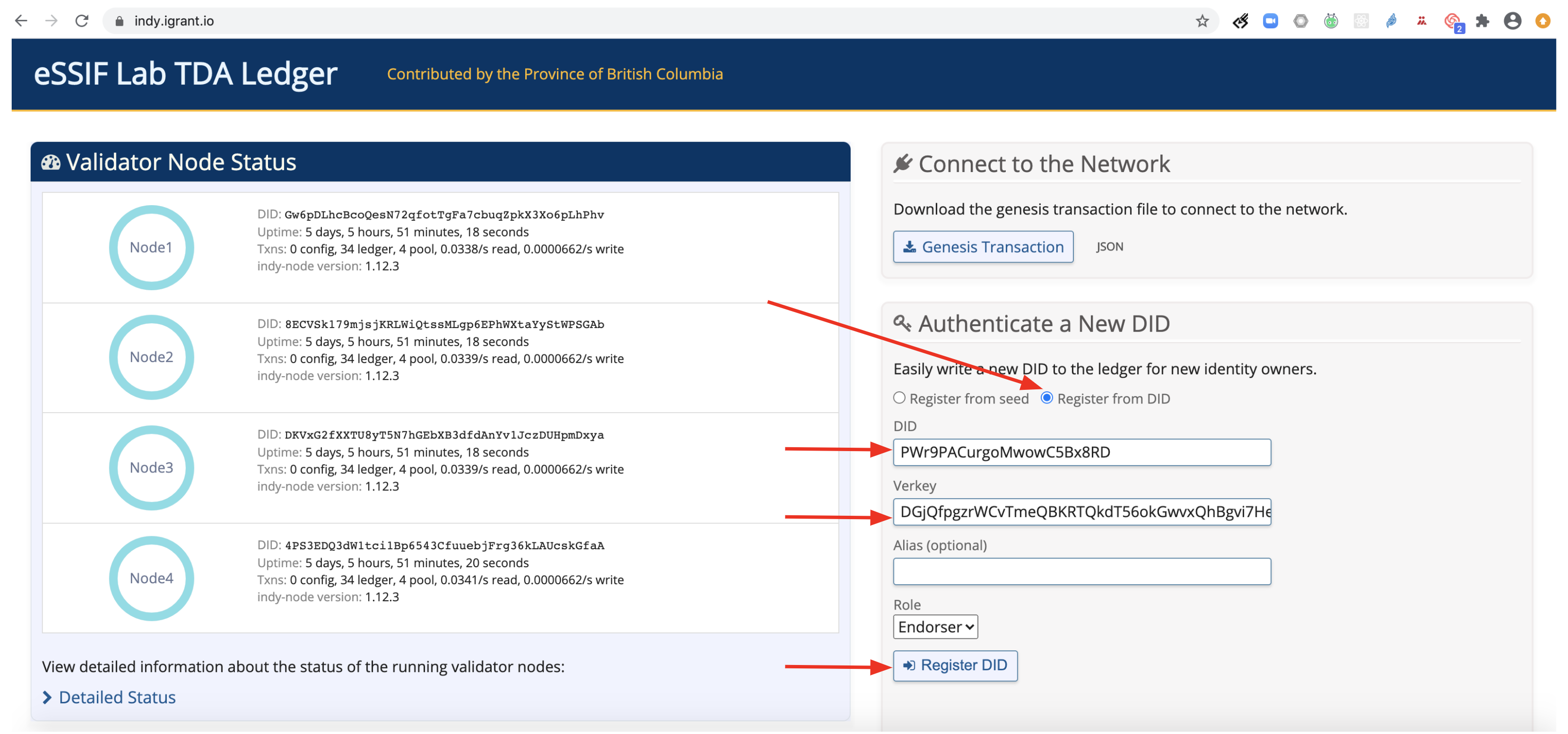Select the Register from DID radio button
The width and height of the screenshot is (1568, 734).
pos(1046,398)
